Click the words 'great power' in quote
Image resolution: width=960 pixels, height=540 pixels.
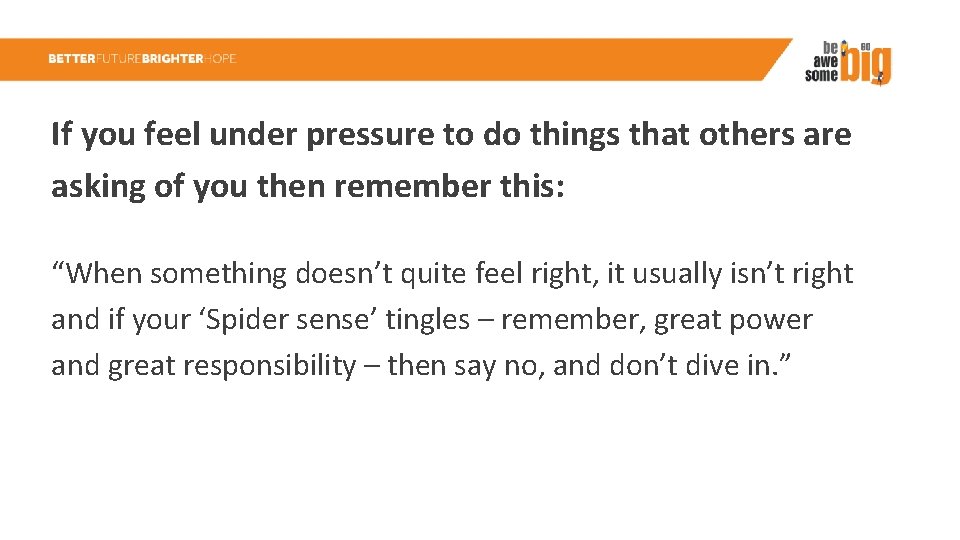pyautogui.click(x=733, y=320)
